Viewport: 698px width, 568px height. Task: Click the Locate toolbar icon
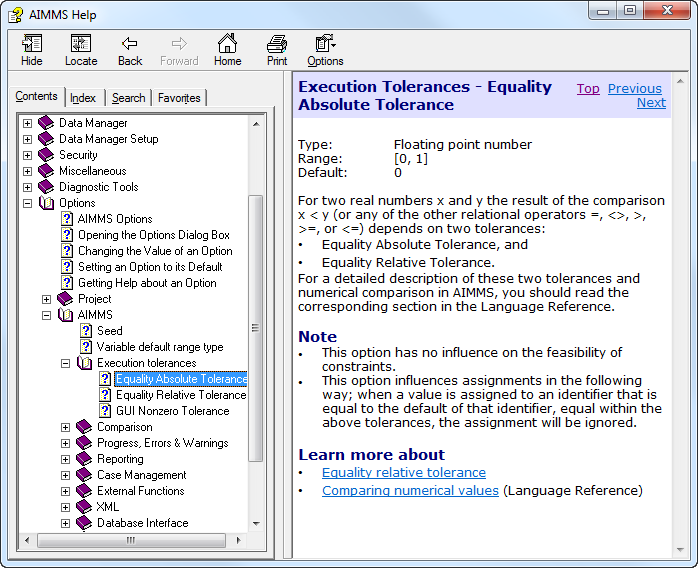[x=81, y=44]
